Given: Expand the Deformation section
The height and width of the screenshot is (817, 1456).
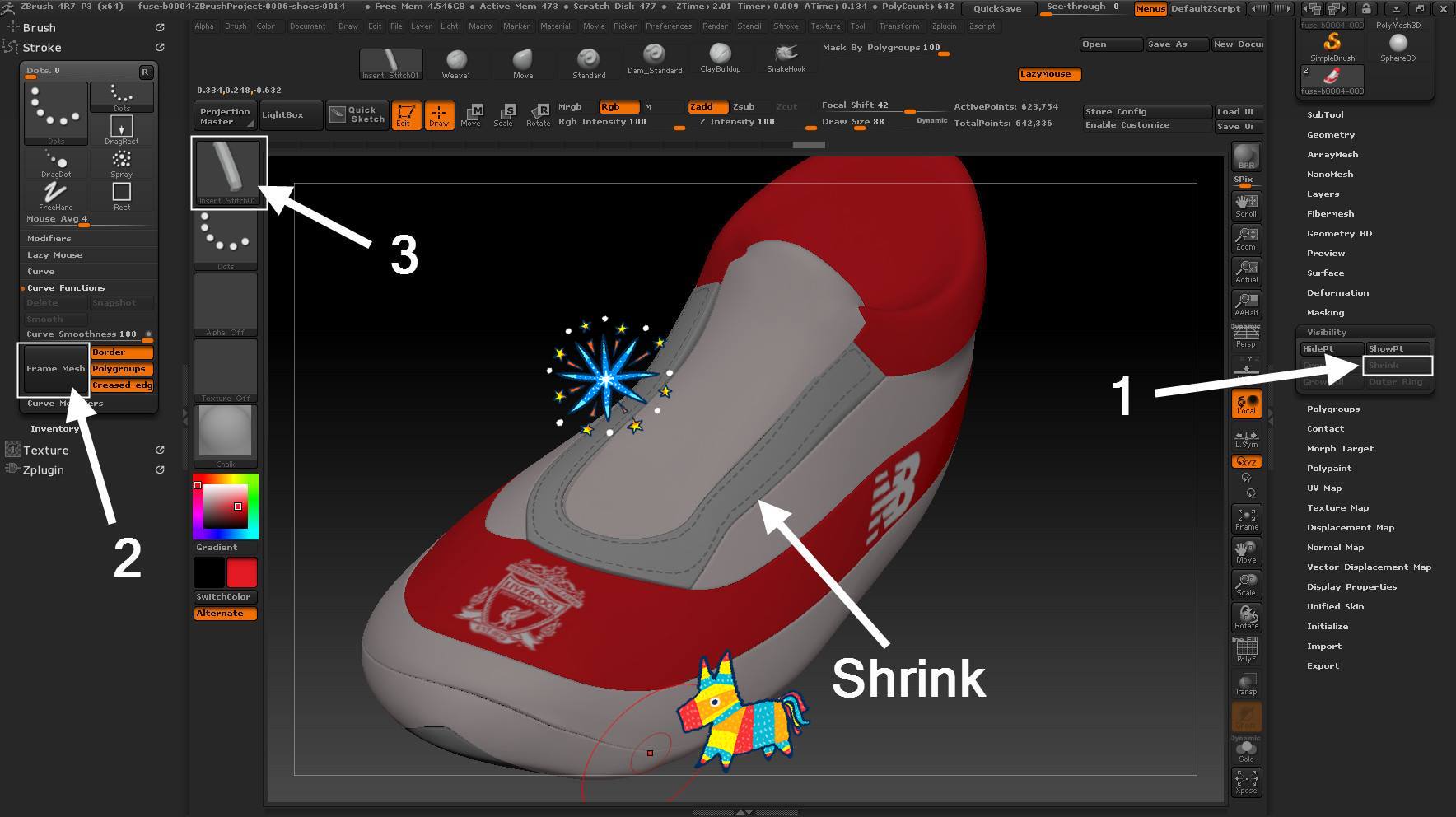Looking at the screenshot, I should click(1337, 293).
